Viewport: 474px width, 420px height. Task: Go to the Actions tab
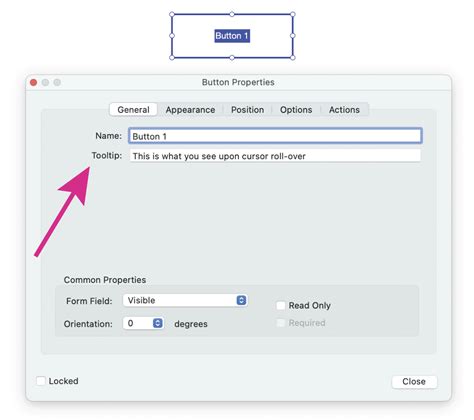pos(344,110)
